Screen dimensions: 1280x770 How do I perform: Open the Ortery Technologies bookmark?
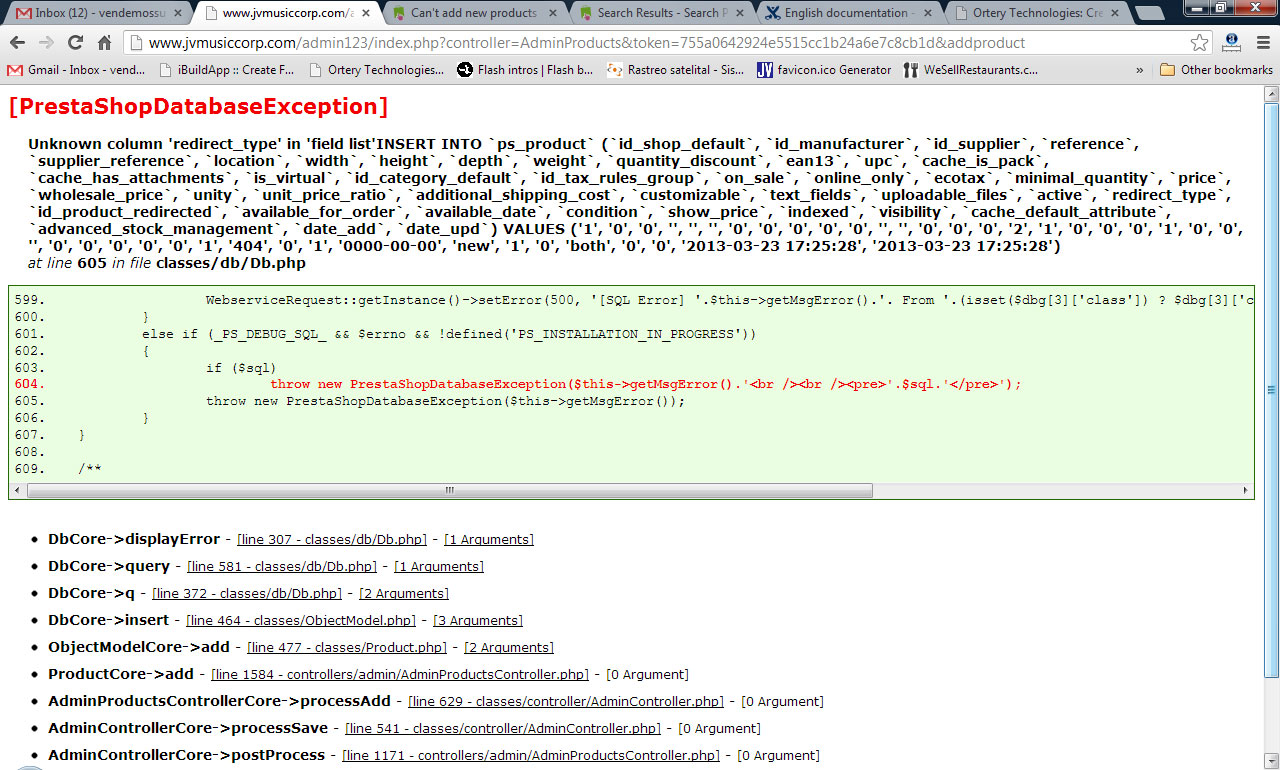pos(377,70)
